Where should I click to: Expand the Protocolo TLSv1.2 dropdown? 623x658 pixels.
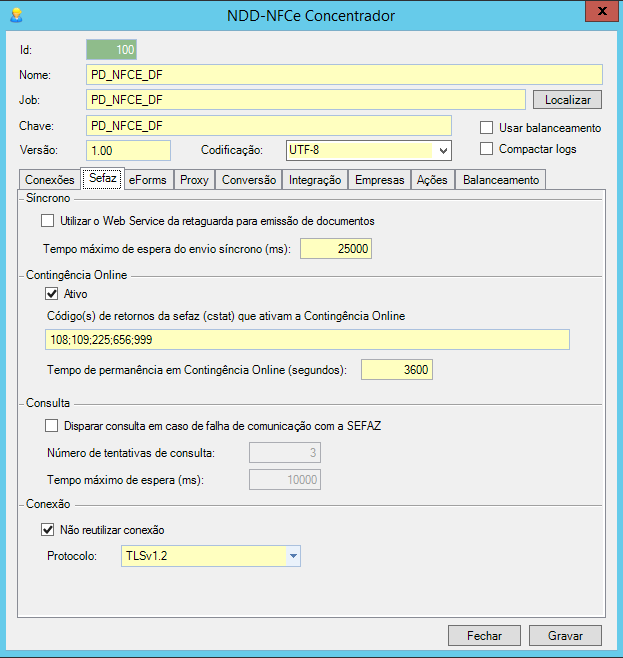pyautogui.click(x=292, y=556)
